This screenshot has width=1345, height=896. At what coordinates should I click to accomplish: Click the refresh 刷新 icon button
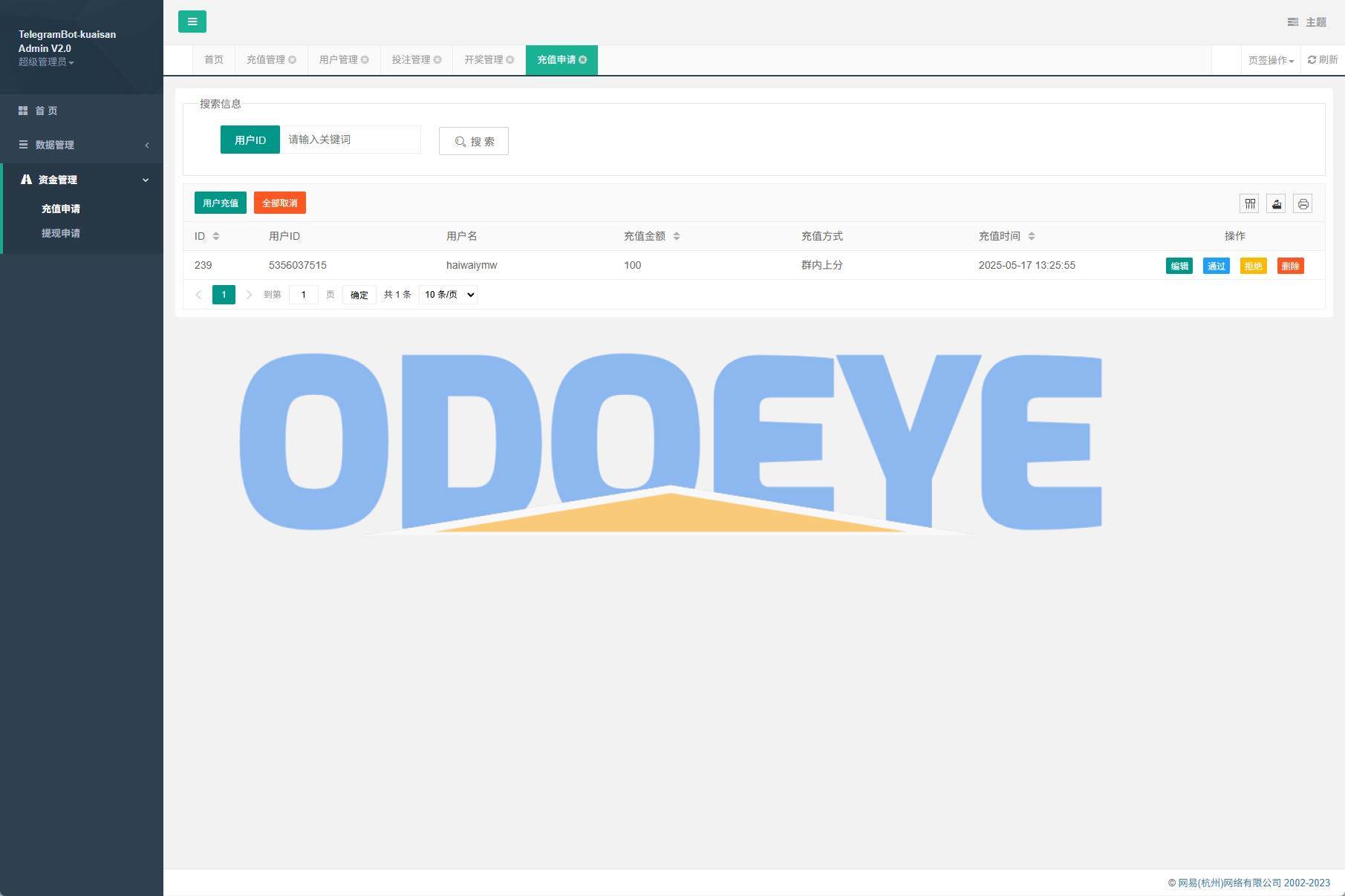1323,59
